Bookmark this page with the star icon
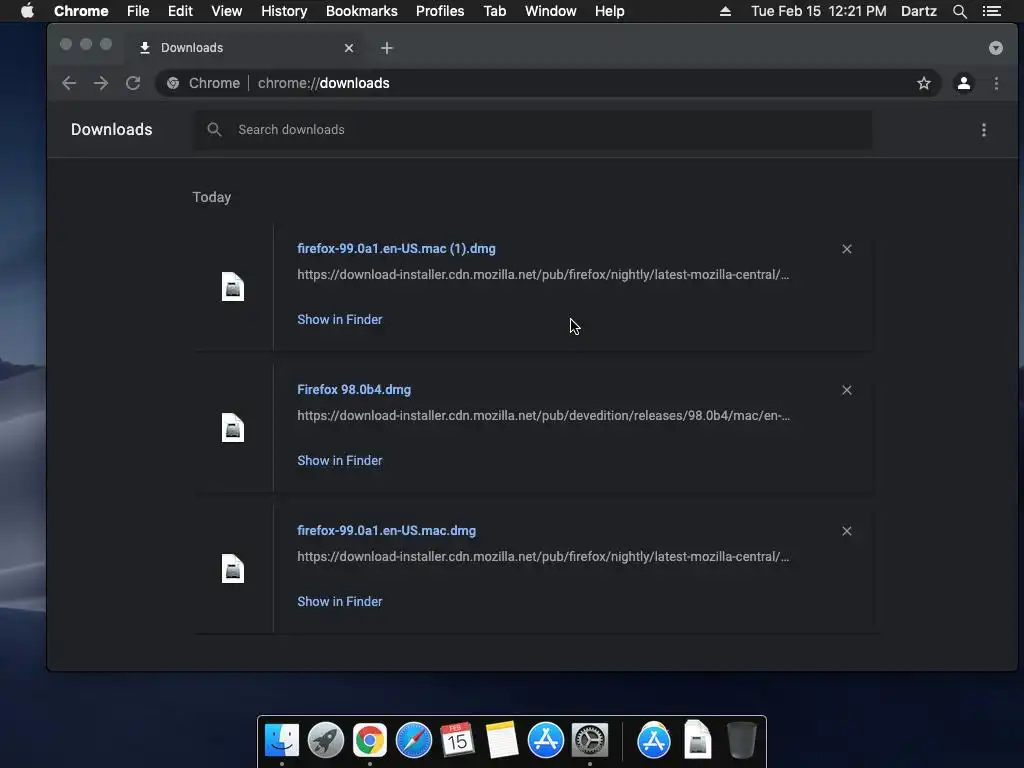 click(923, 83)
